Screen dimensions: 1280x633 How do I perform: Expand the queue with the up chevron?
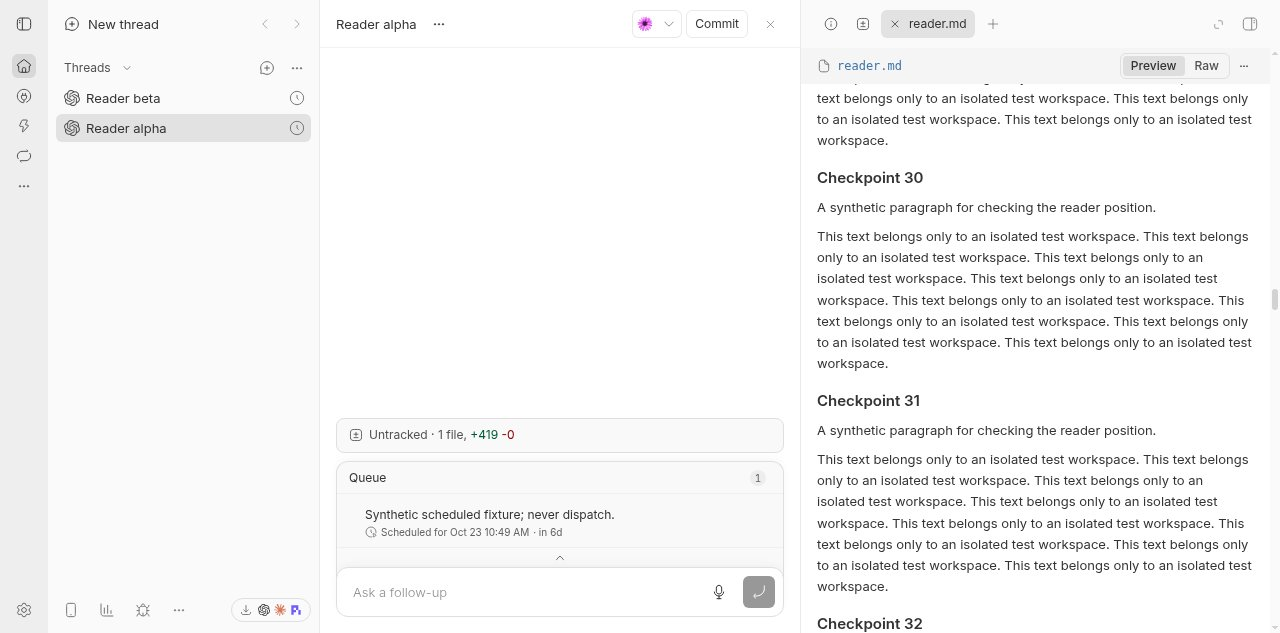(x=560, y=558)
